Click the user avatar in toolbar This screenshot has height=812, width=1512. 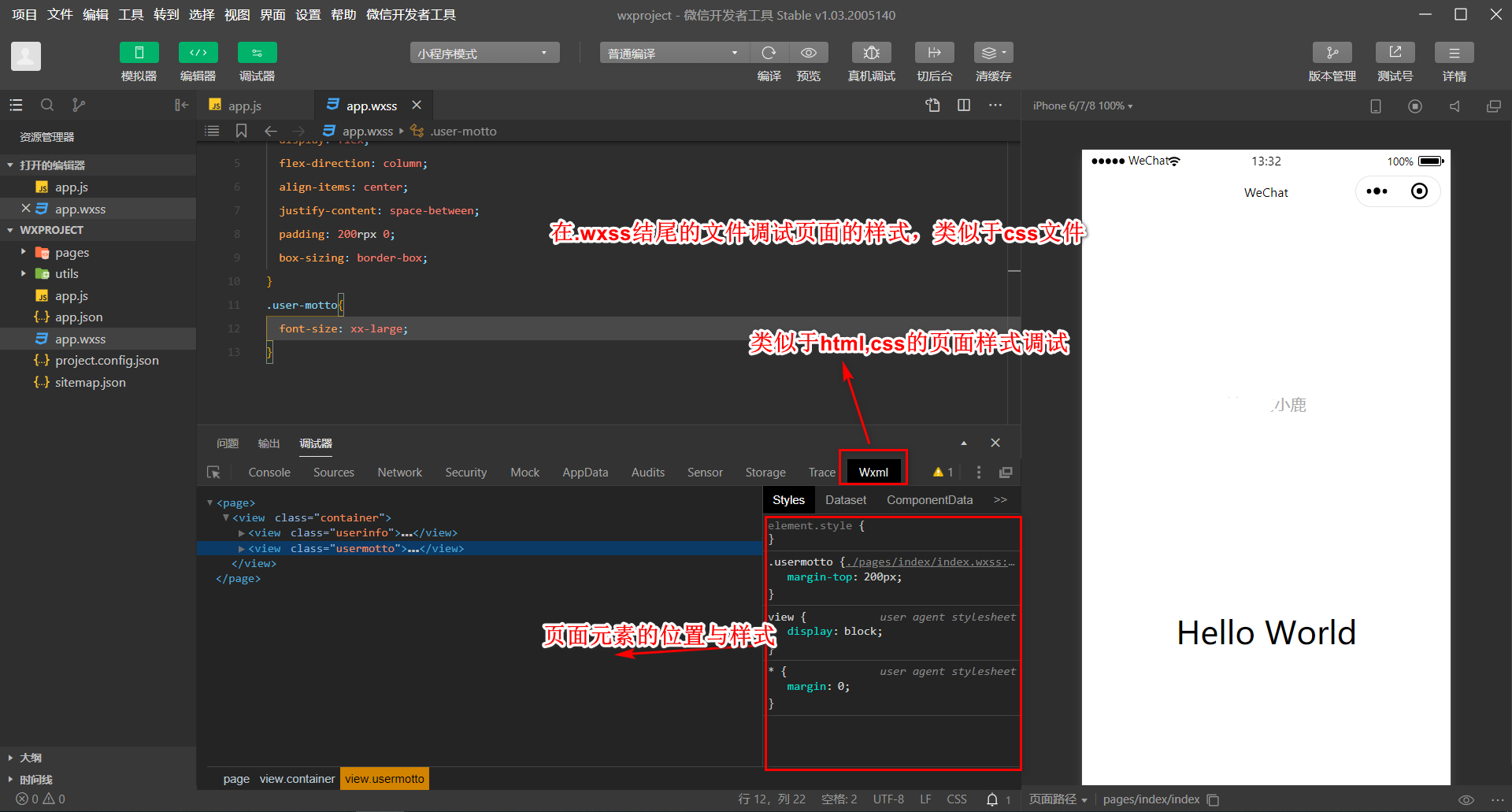[x=26, y=56]
